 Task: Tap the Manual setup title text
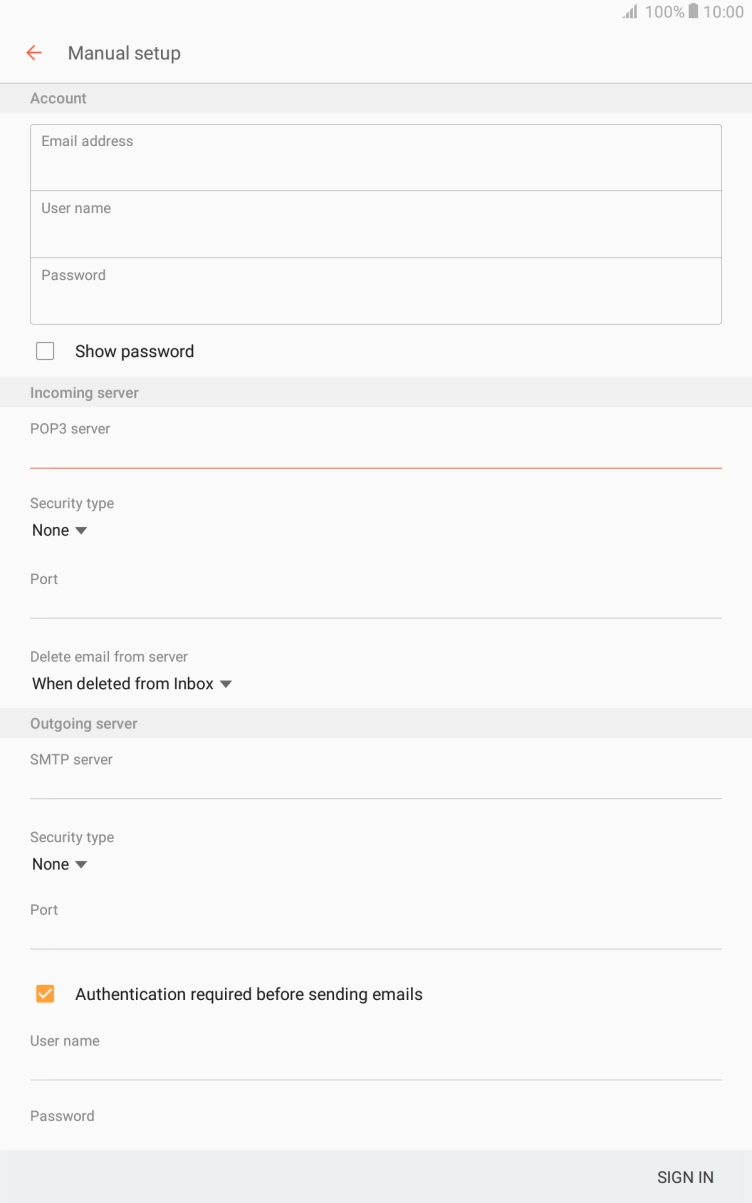coord(124,52)
